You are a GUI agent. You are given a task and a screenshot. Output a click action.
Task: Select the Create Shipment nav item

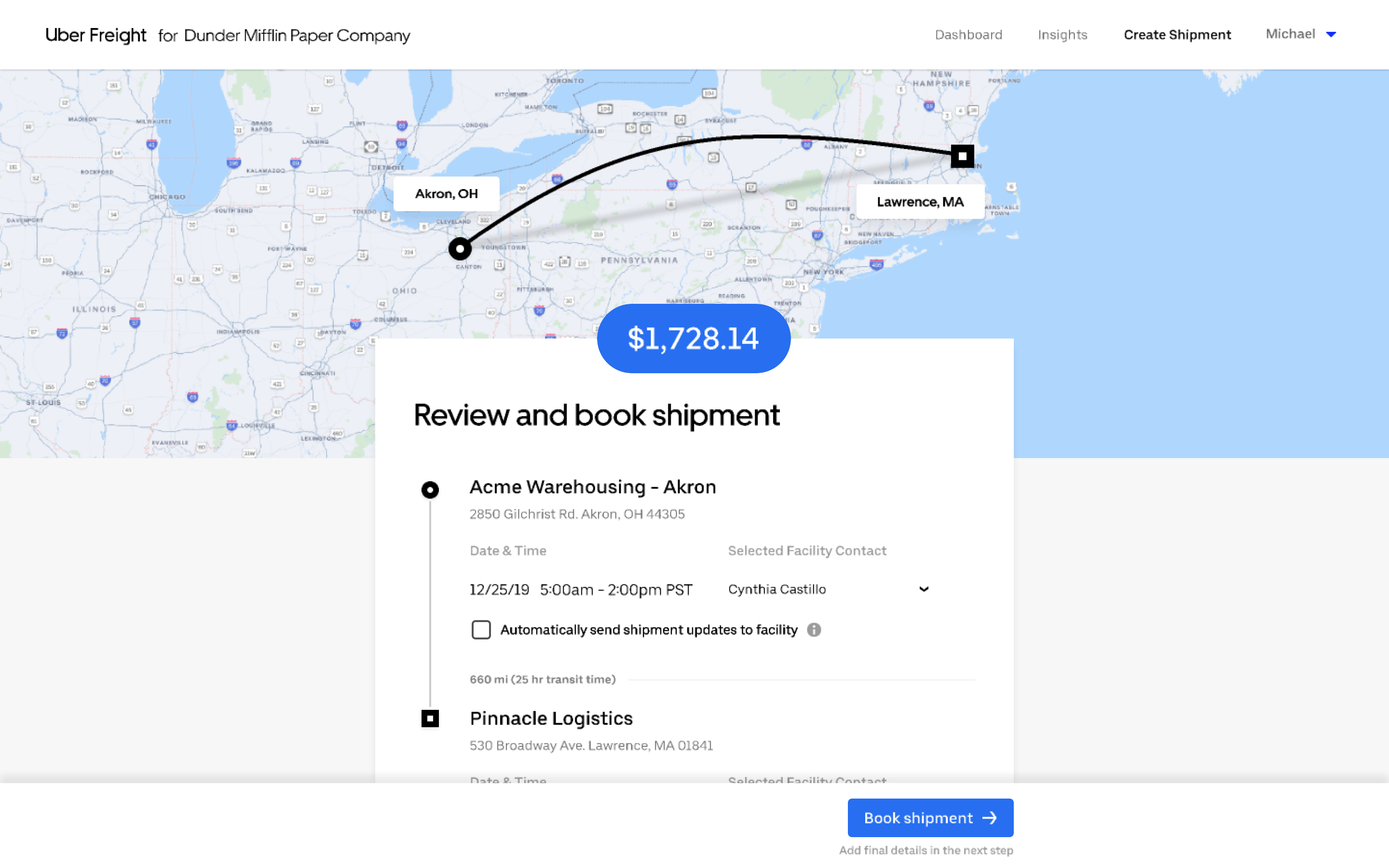click(x=1177, y=34)
